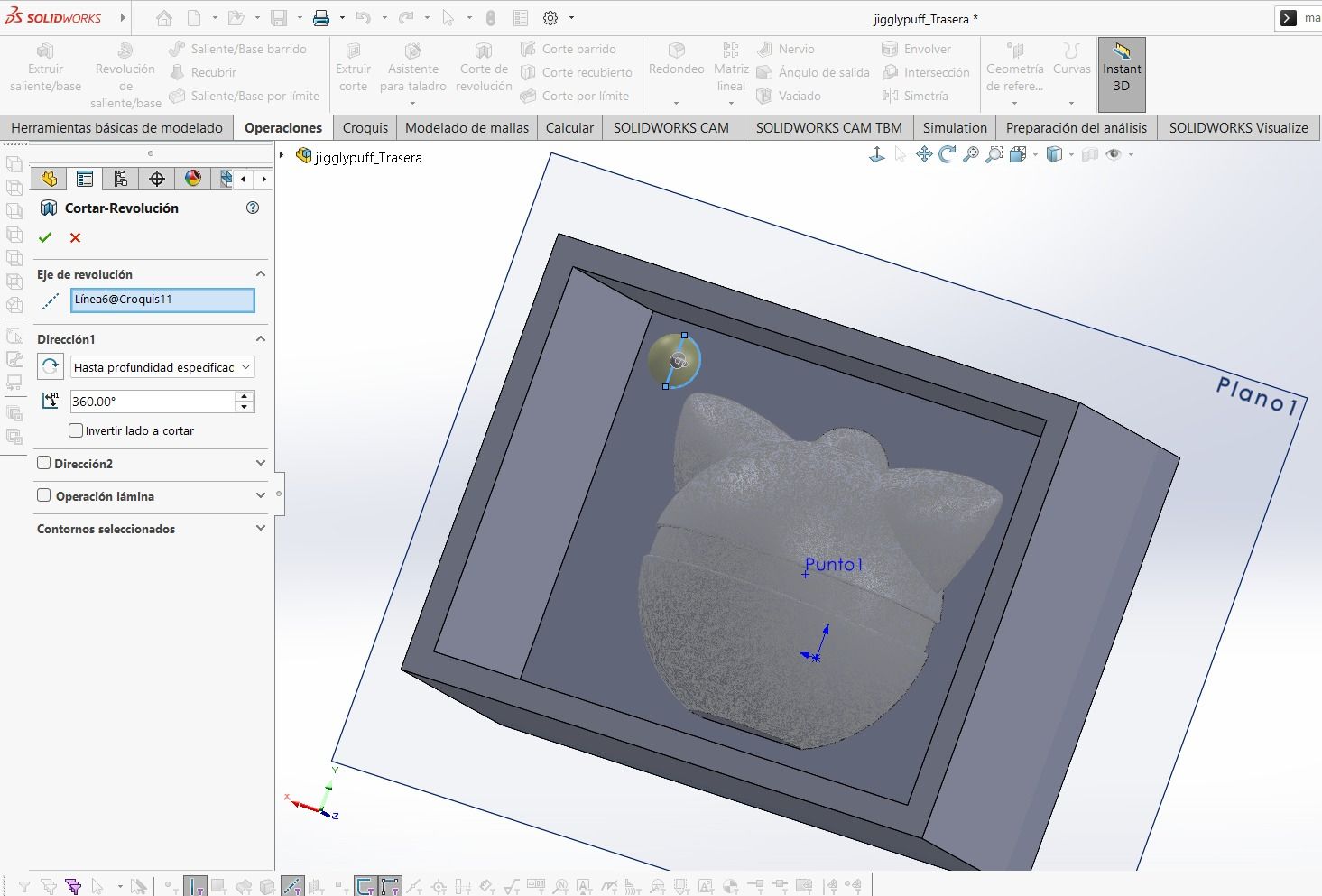Click the Print icon
Screen dimensions: 1322x896
pos(321,18)
